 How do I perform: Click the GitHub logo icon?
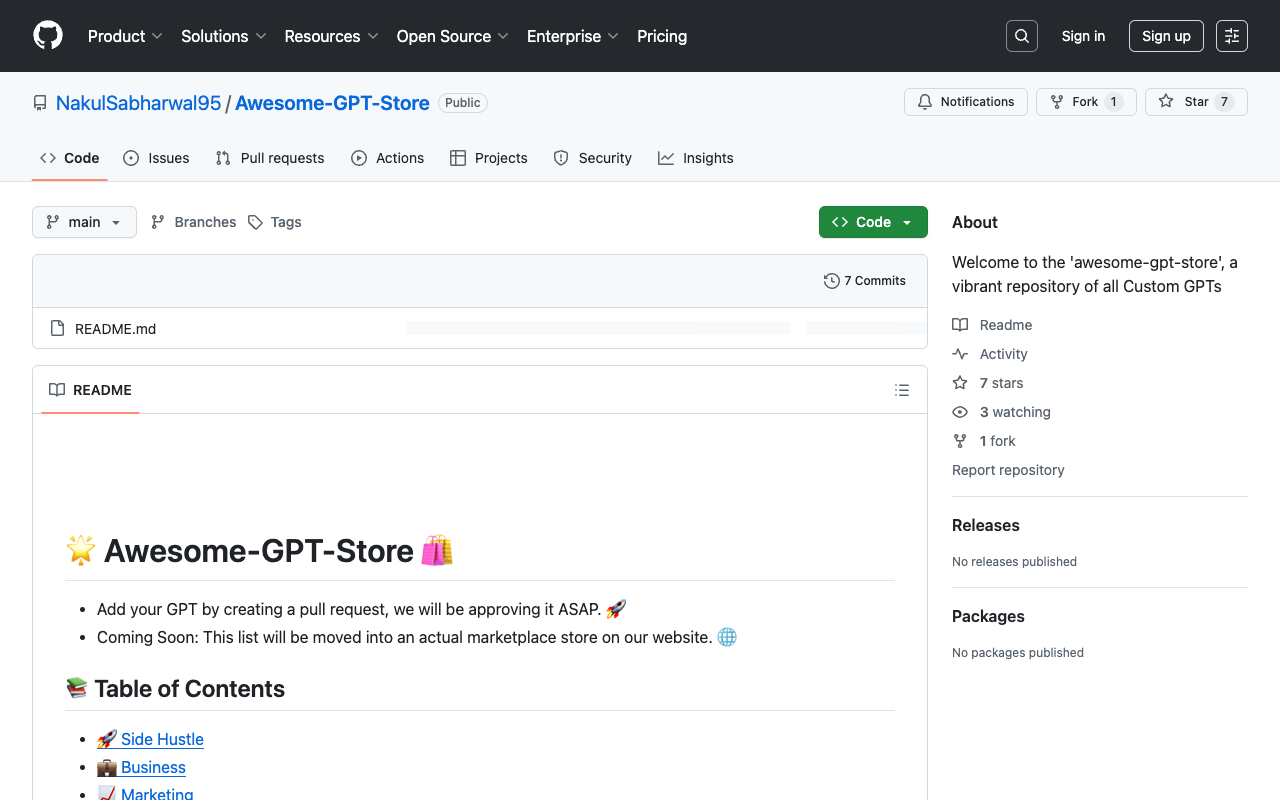48,36
